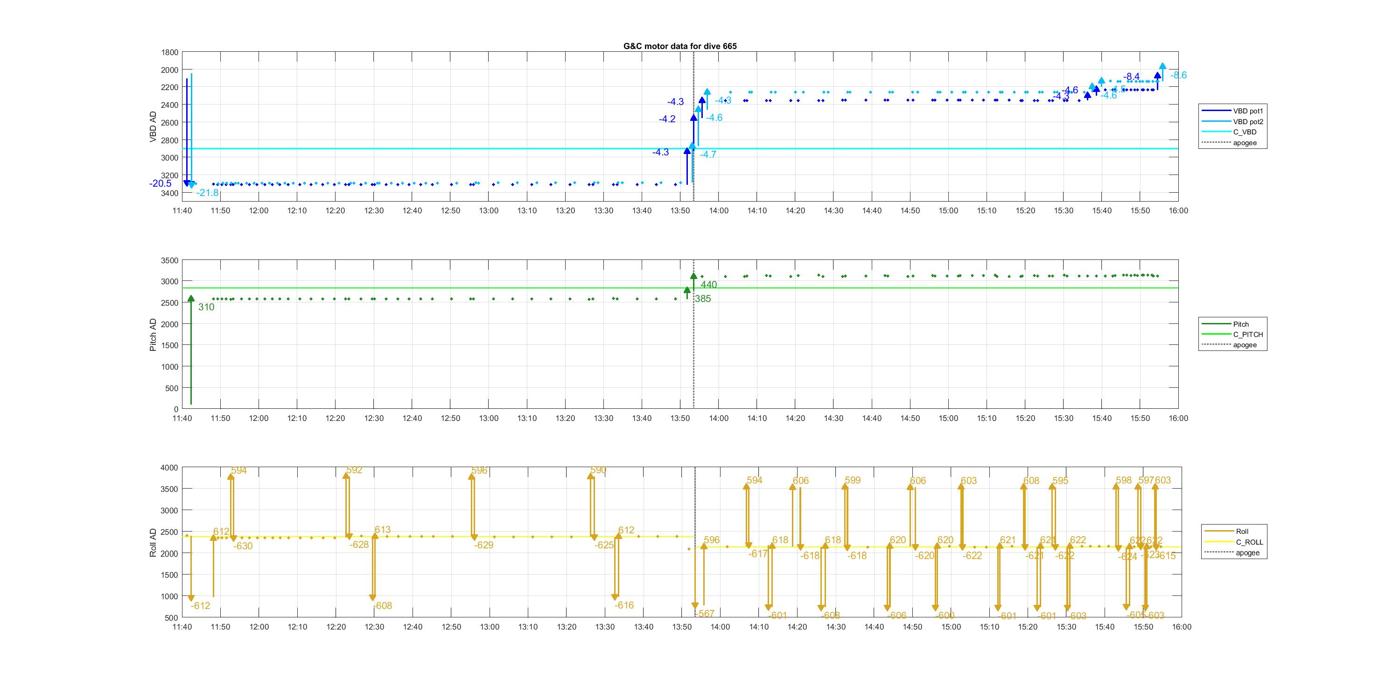Viewport: 1400px width, 693px height.
Task: Click the '-21.8' VBD annotation
Action: pyautogui.click(x=207, y=193)
